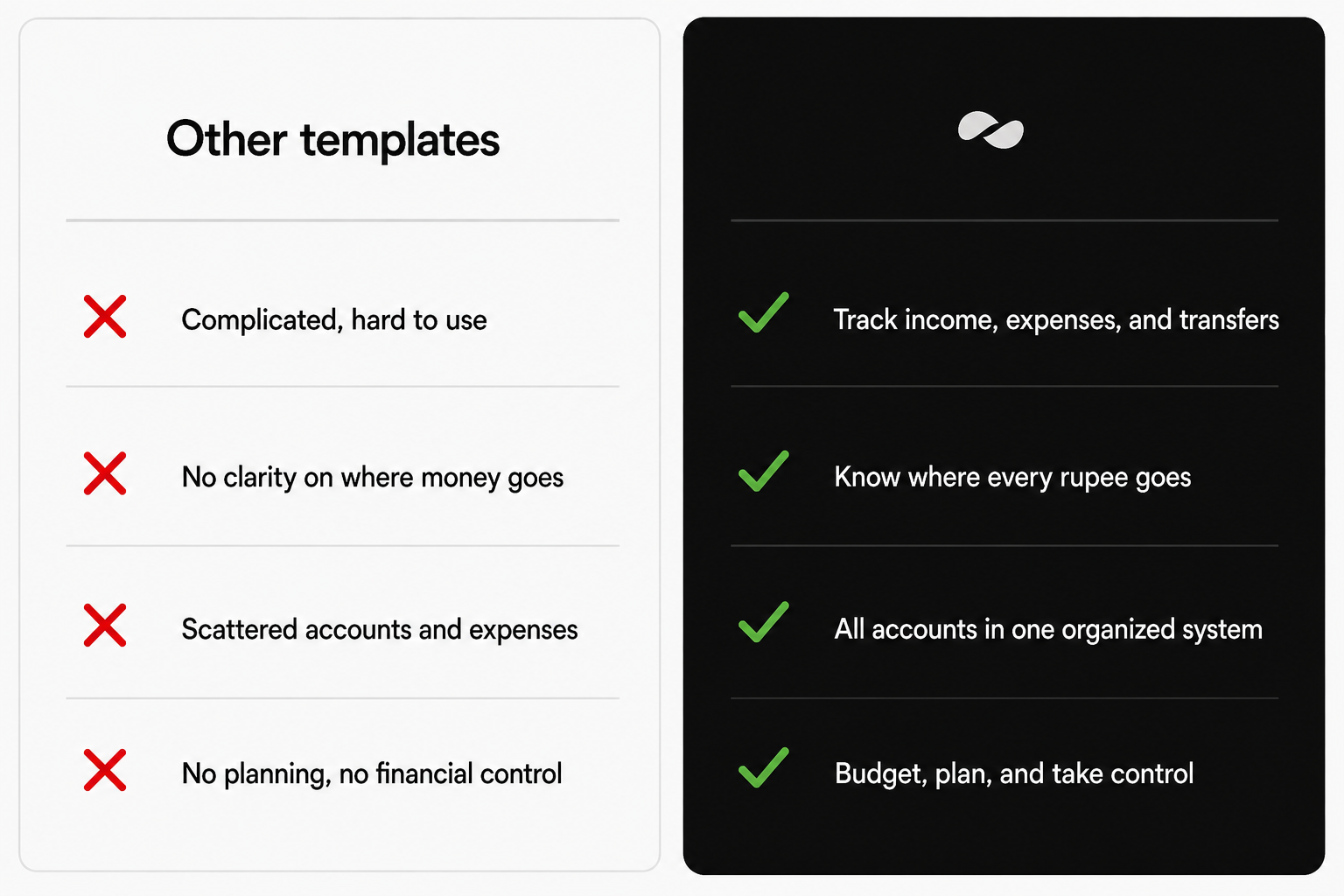The image size is (1344, 896).
Task: Click the white logo on the dark card
Action: 990,130
